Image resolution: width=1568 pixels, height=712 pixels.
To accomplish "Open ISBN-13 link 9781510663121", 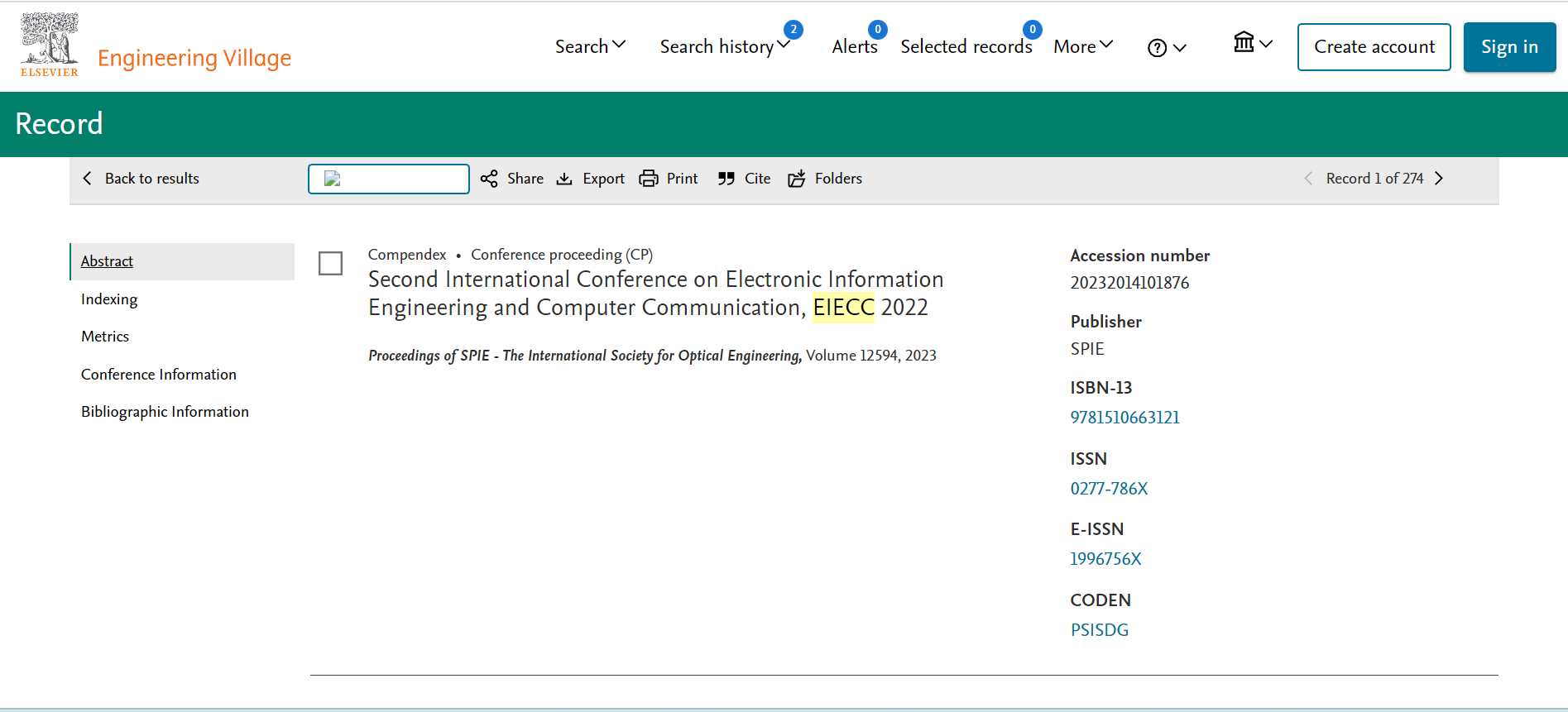I will pyautogui.click(x=1124, y=418).
